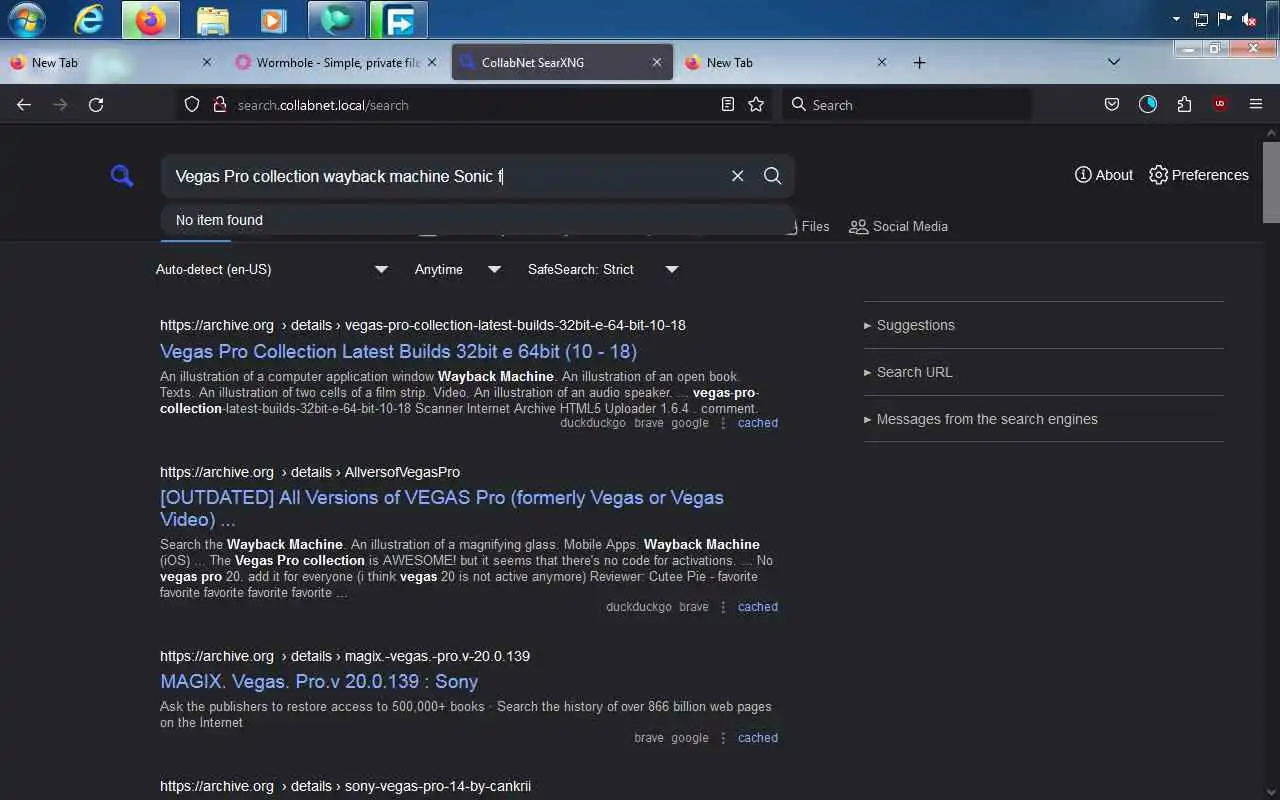1280x800 pixels.
Task: Launch Internet Explorer from the taskbar
Action: (x=89, y=19)
